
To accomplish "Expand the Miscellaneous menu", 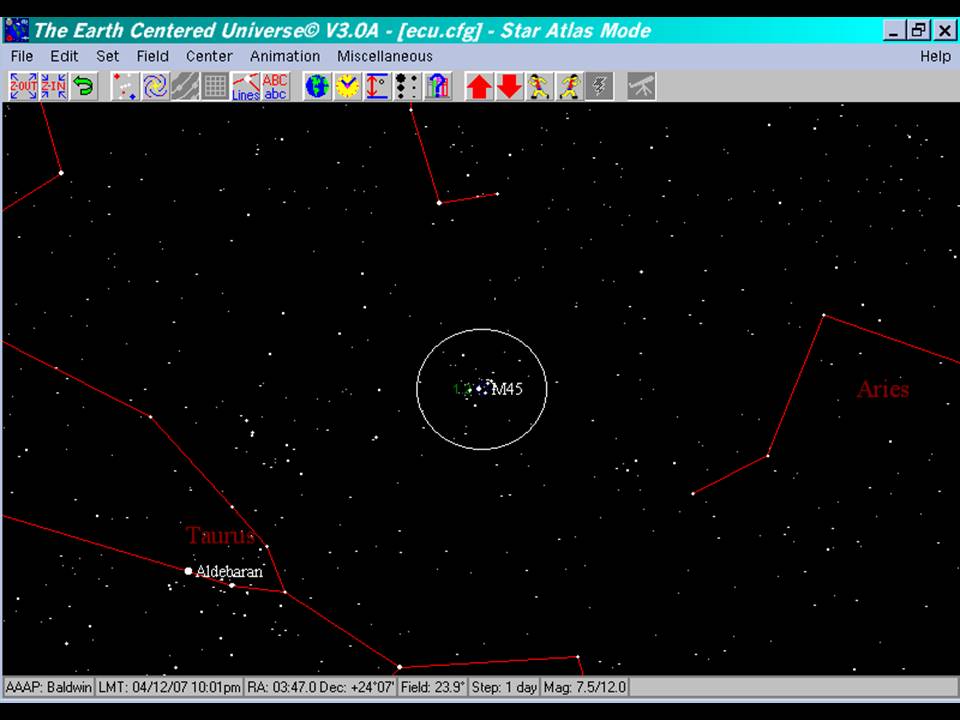I will 385,56.
